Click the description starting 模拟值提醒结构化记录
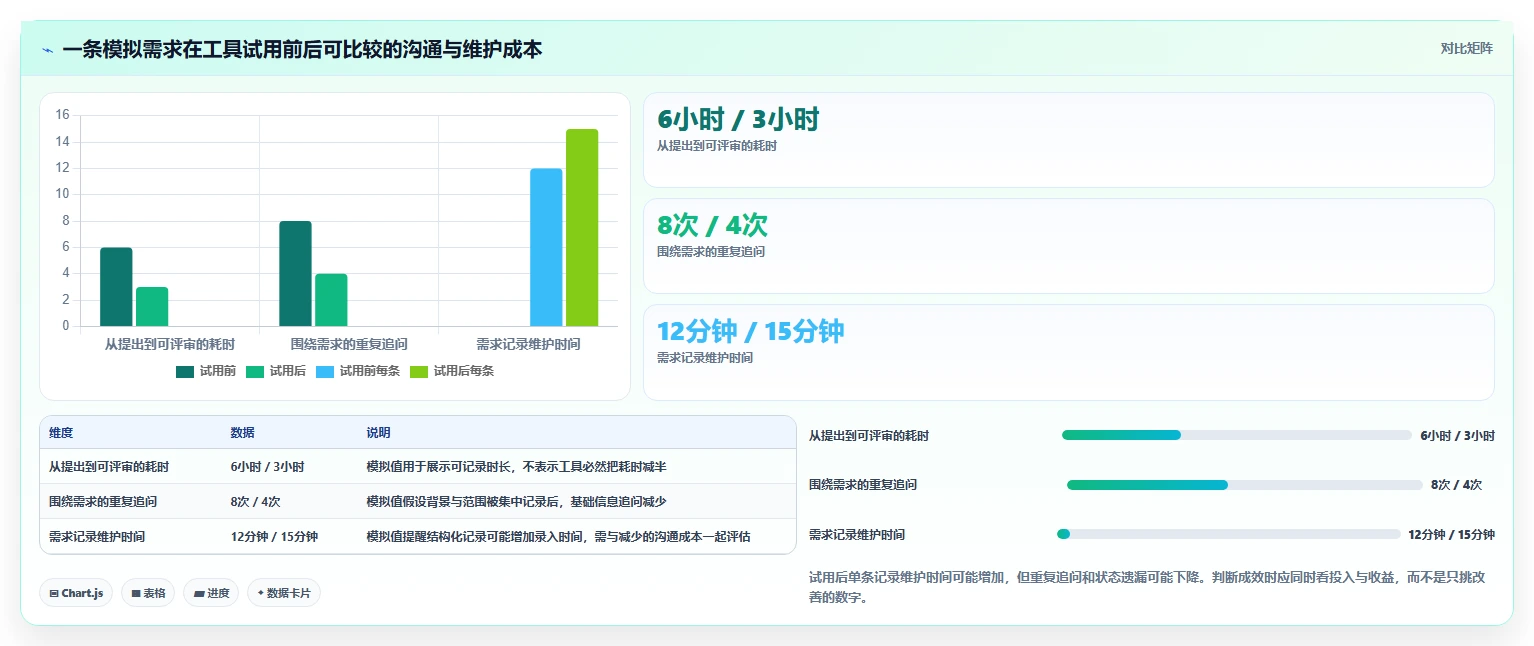This screenshot has width=1534, height=646. (x=559, y=537)
